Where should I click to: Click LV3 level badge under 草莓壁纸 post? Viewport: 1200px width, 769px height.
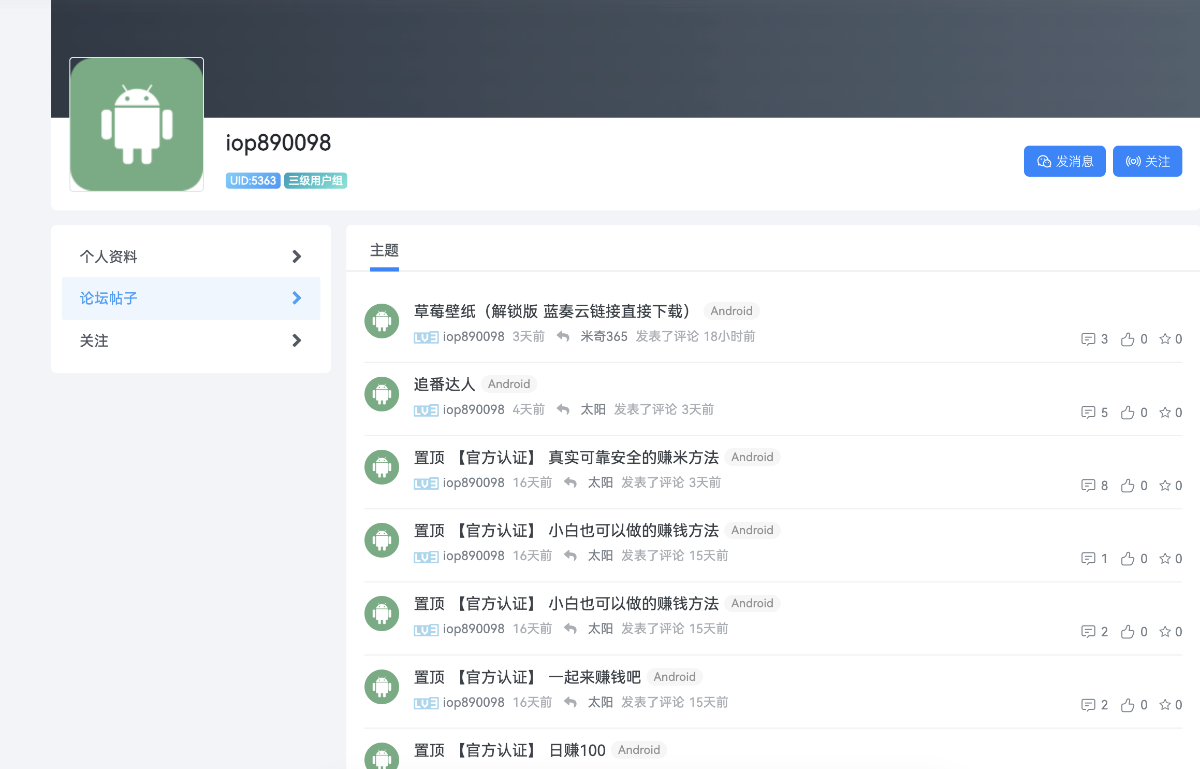tap(426, 337)
